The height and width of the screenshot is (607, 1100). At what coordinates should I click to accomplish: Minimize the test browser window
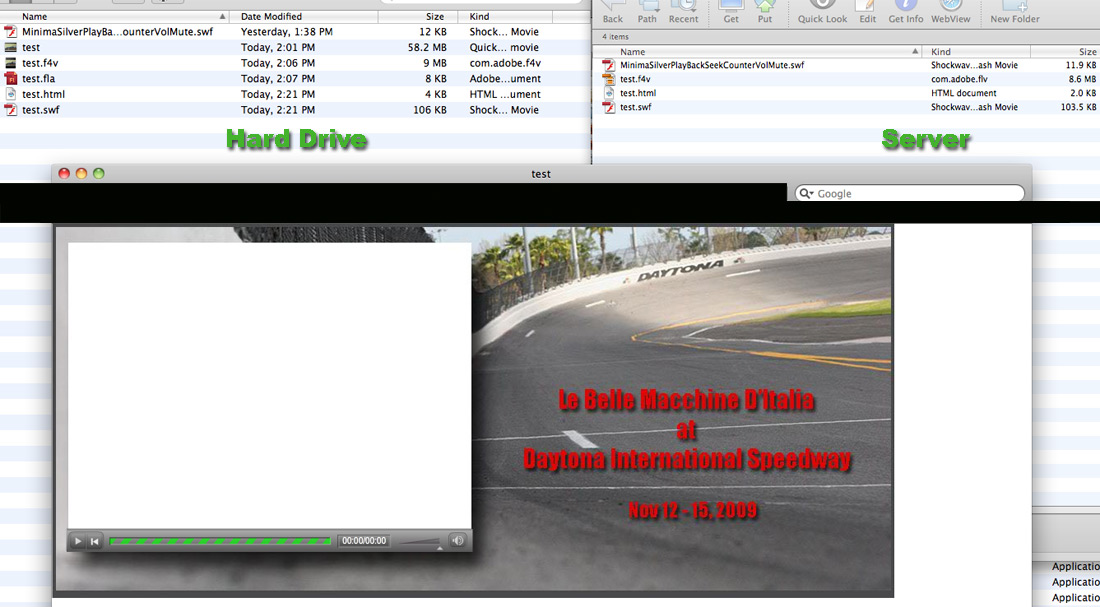81,173
